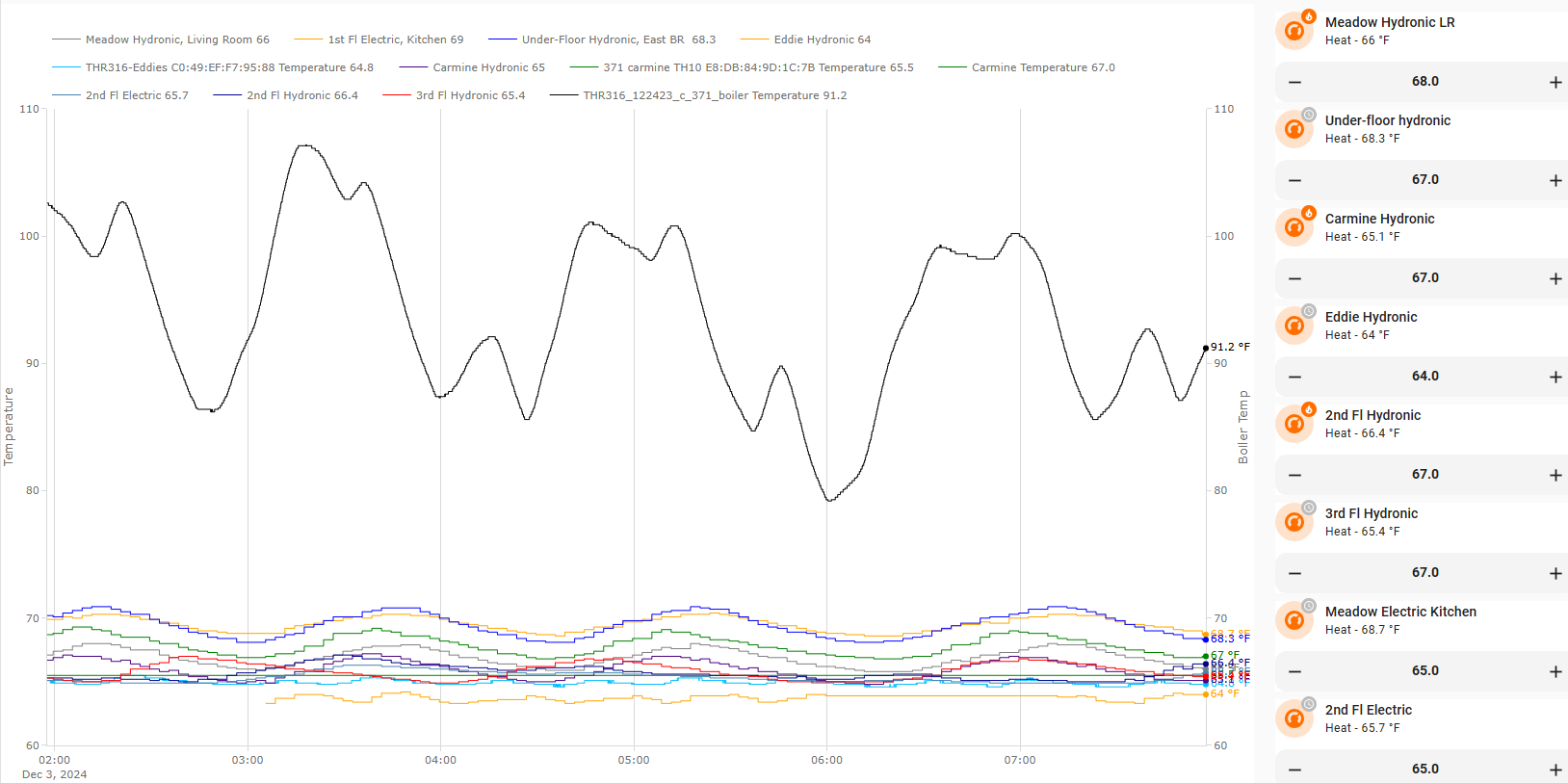Click plus for Carmine Hydronic setpoint
This screenshot has width=1568, height=783.
[1555, 278]
